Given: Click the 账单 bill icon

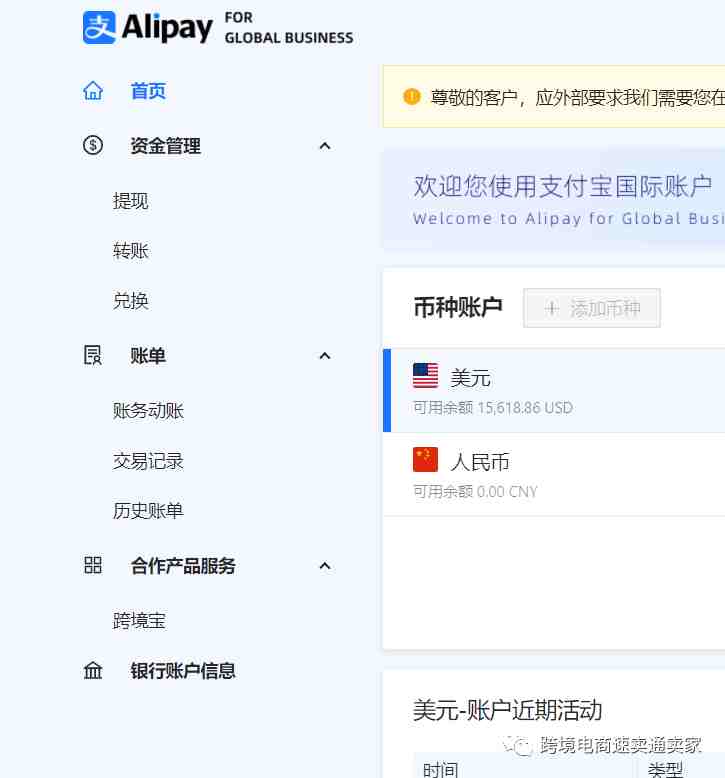Looking at the screenshot, I should [x=93, y=355].
